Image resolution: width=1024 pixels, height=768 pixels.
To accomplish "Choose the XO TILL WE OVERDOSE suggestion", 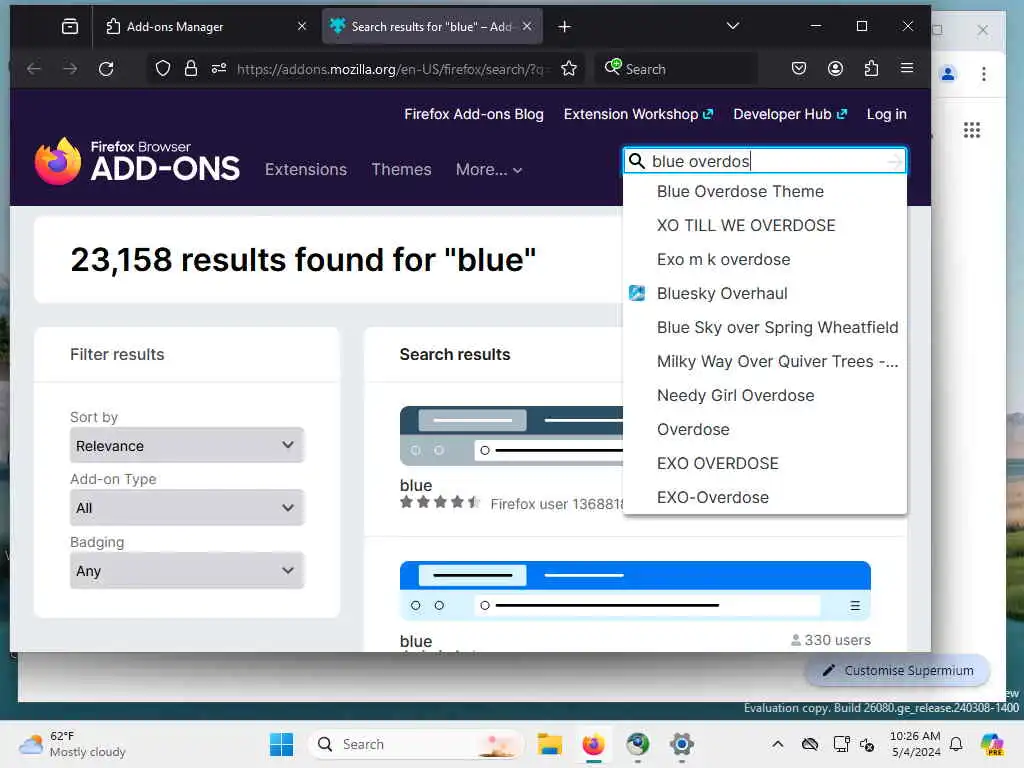I will click(765, 225).
